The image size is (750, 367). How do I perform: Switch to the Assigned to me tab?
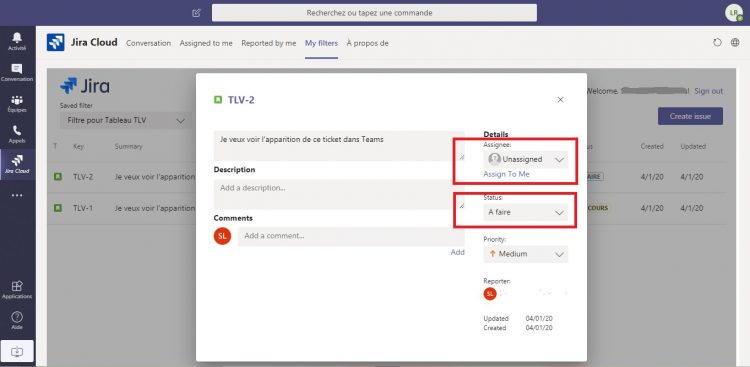click(206, 43)
